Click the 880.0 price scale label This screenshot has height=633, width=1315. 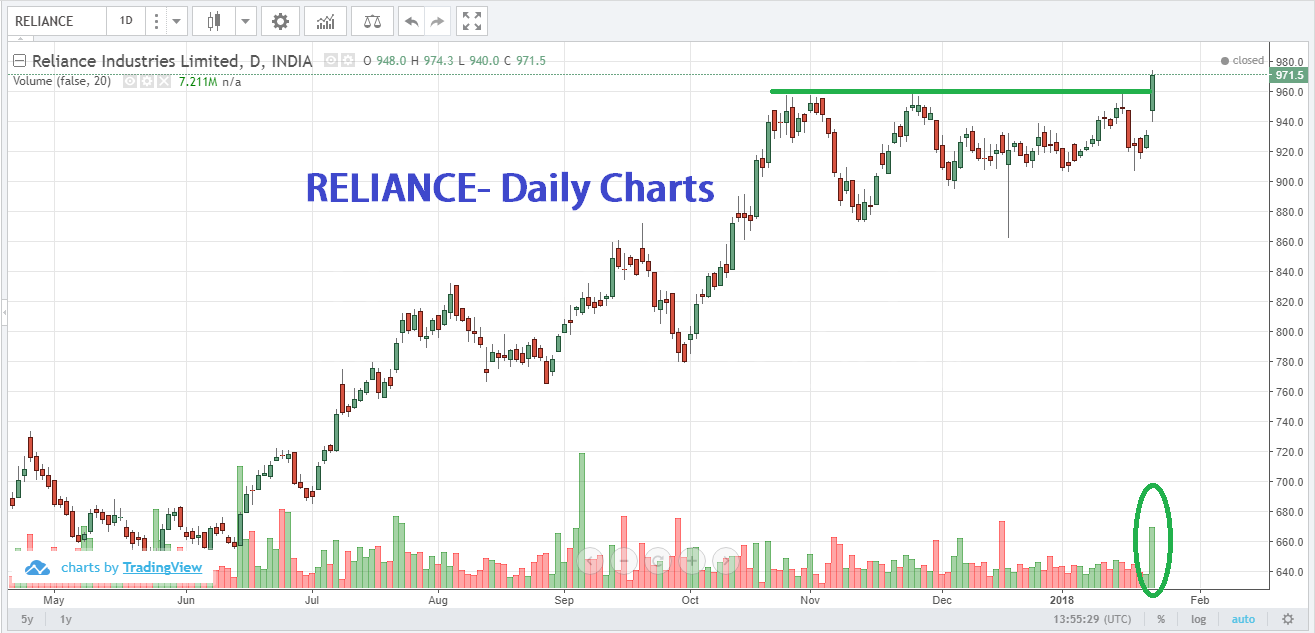pyautogui.click(x=1291, y=212)
